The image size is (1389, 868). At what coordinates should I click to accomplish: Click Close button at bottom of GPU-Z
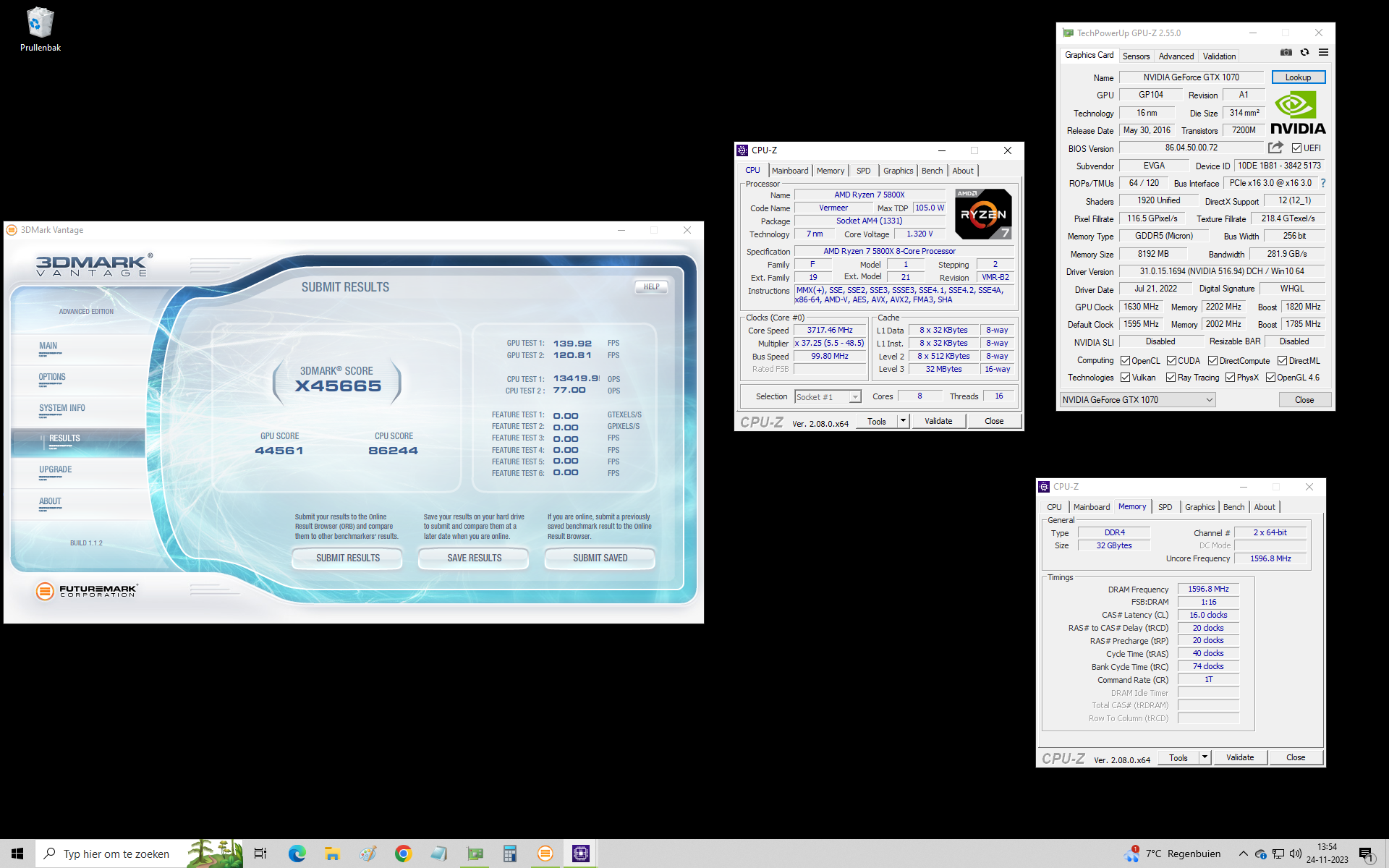[1304, 400]
